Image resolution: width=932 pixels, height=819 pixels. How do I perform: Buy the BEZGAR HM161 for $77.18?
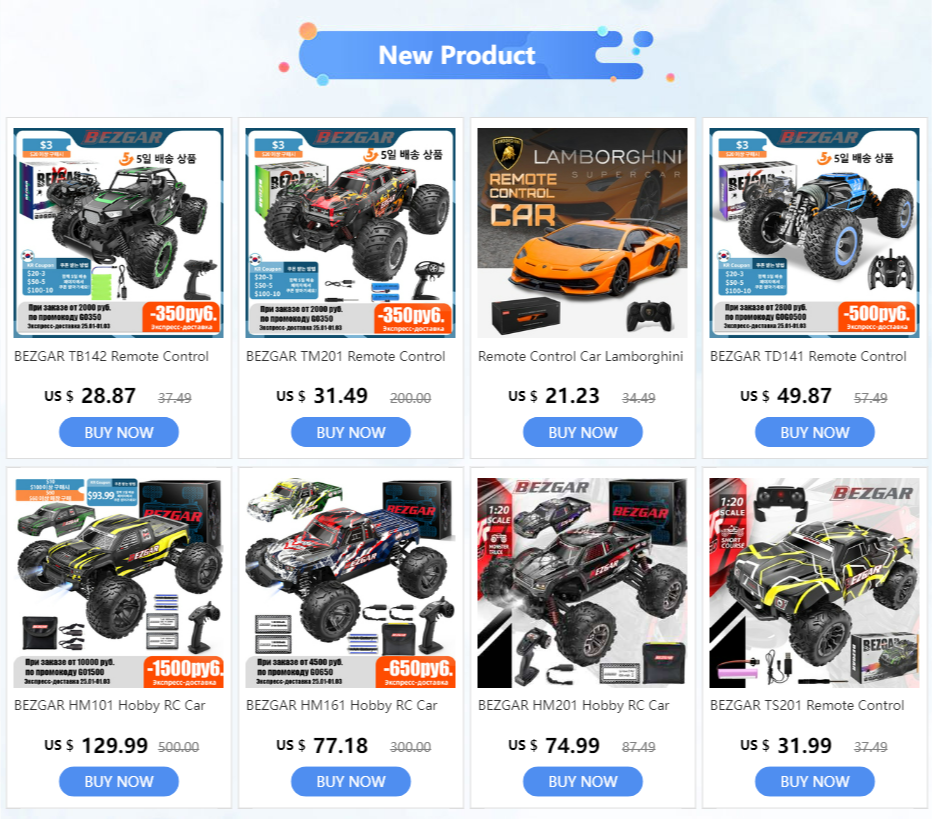[x=351, y=782]
